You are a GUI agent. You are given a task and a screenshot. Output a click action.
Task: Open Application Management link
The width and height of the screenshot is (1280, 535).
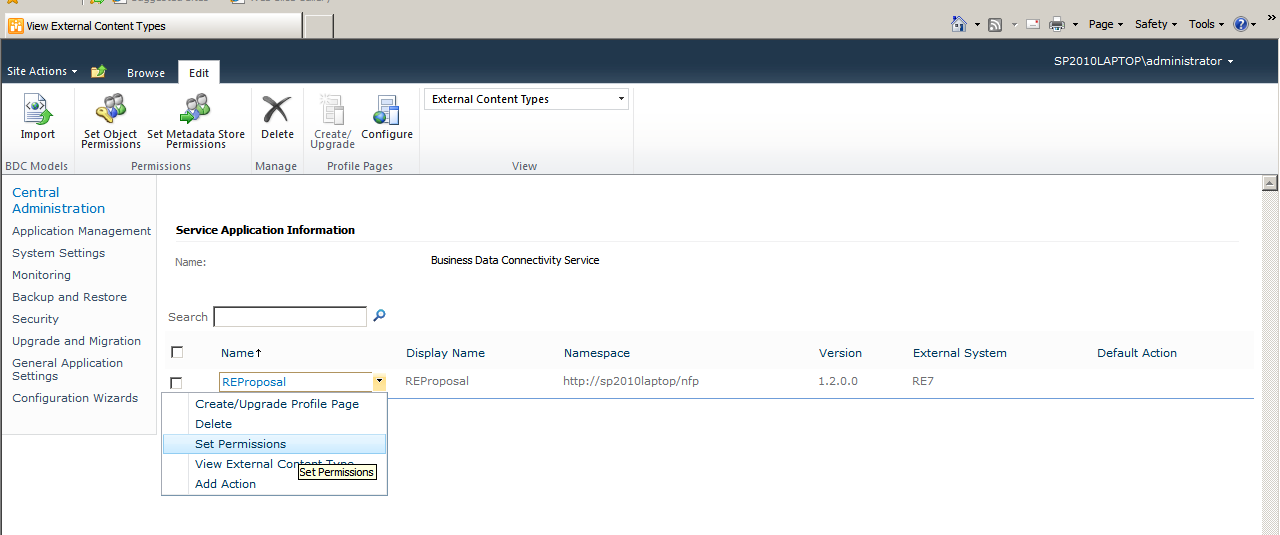click(x=81, y=231)
